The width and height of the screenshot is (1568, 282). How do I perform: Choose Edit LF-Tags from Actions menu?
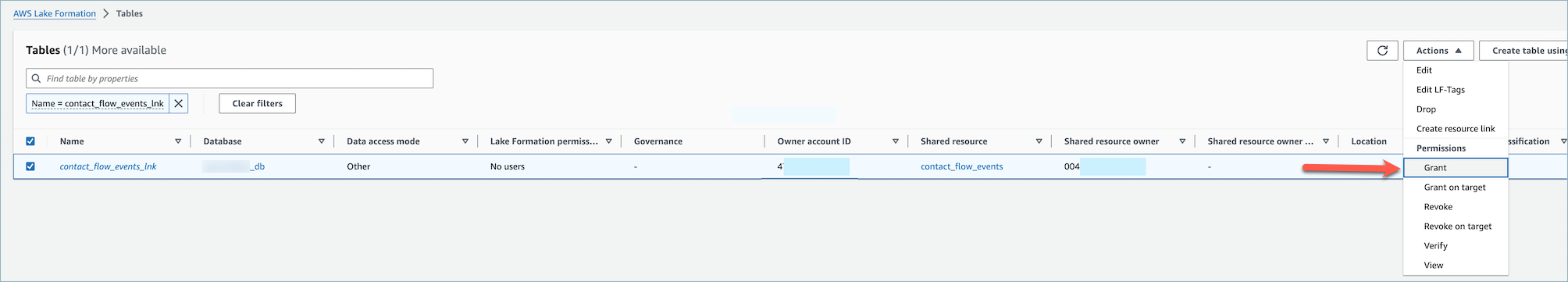click(1456, 90)
